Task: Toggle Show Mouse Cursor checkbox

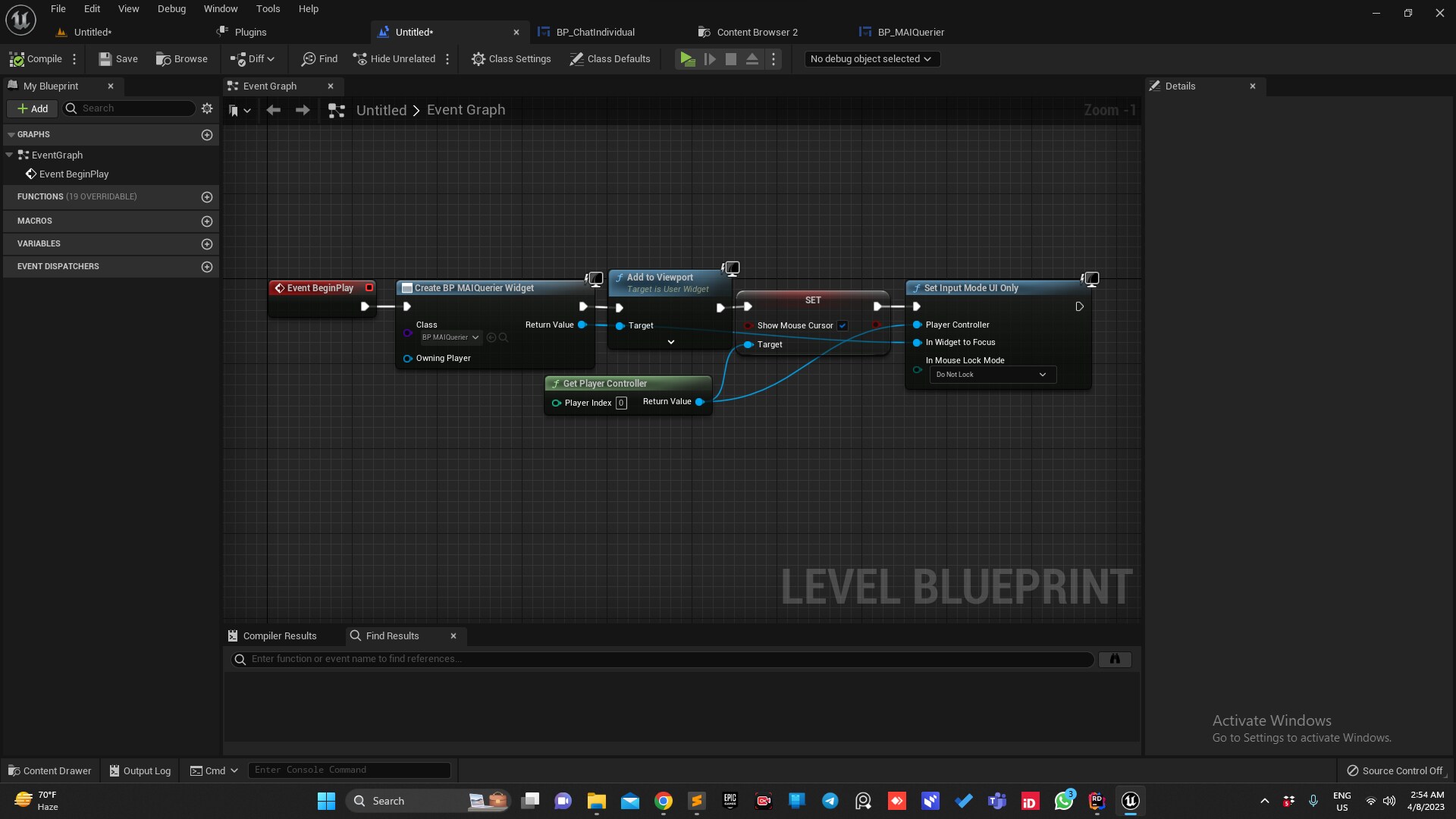Action: 843,326
